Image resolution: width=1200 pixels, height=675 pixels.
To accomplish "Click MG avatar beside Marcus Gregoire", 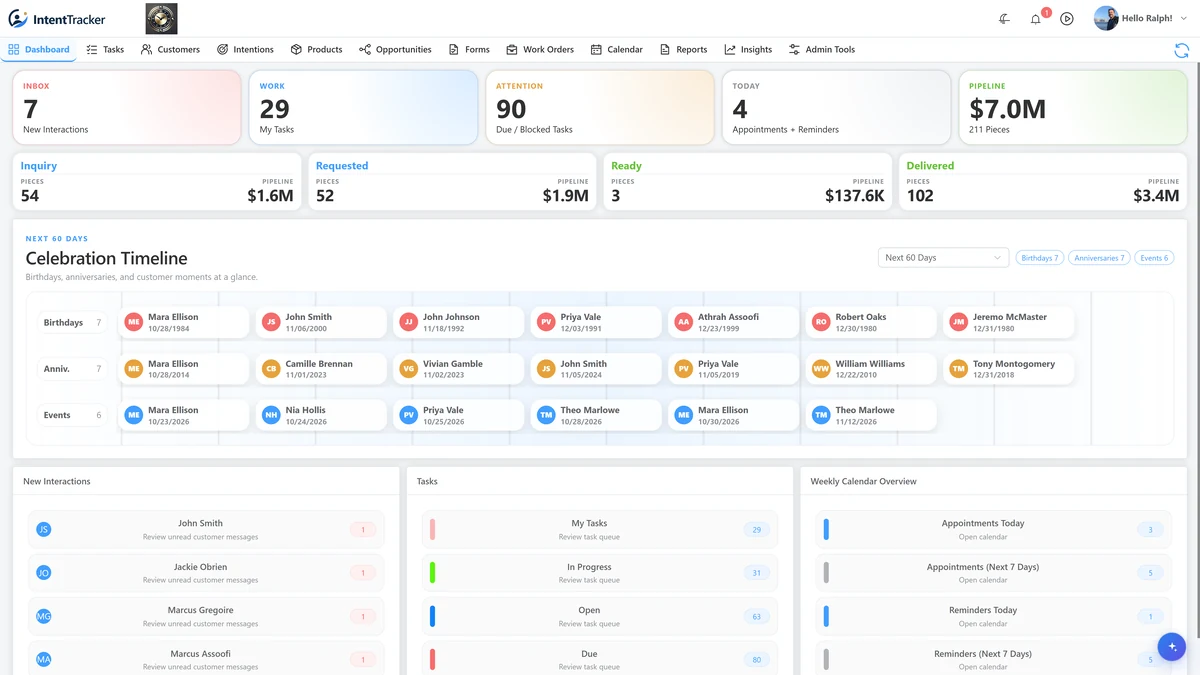I will (44, 616).
